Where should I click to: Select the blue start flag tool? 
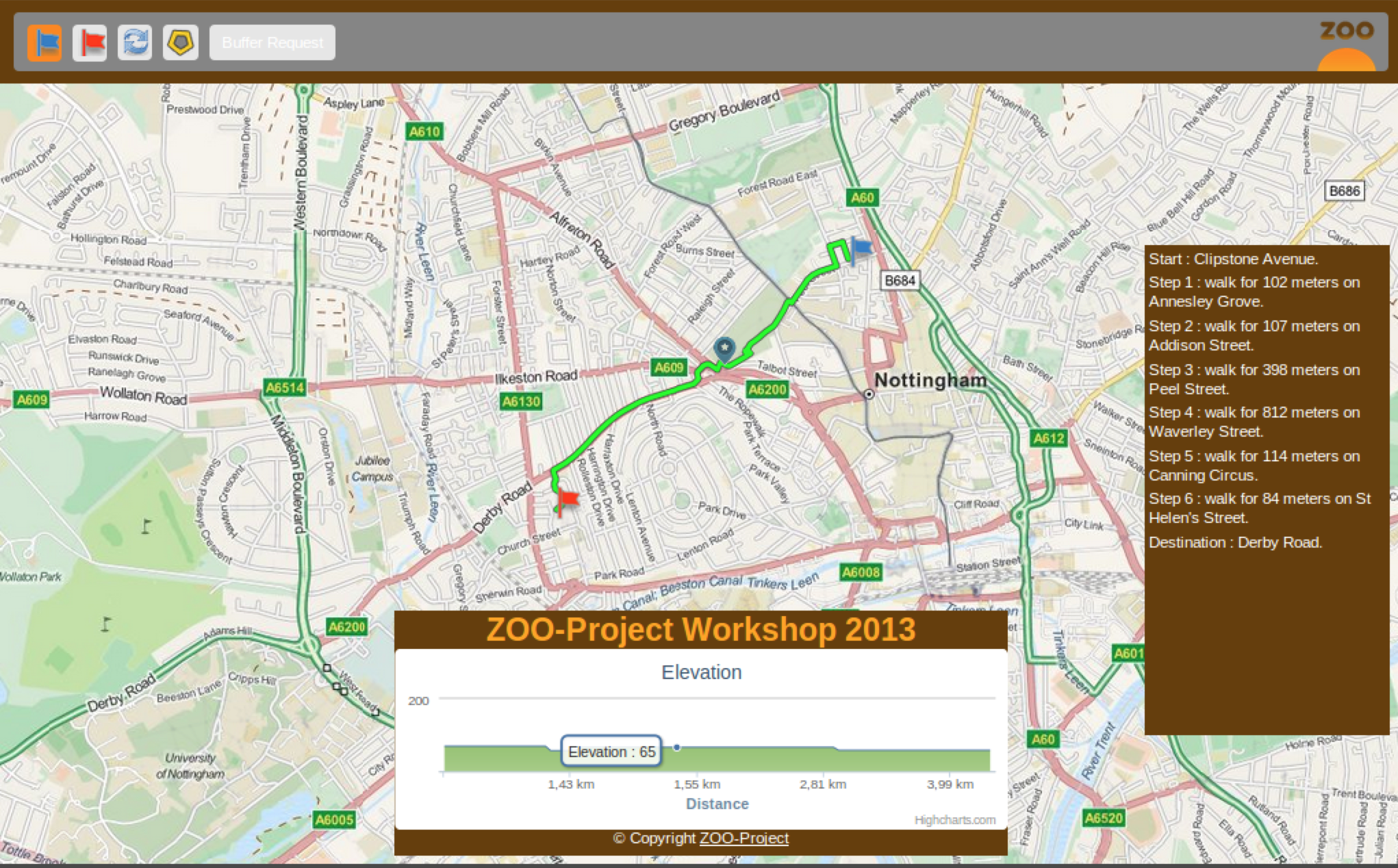coord(45,43)
